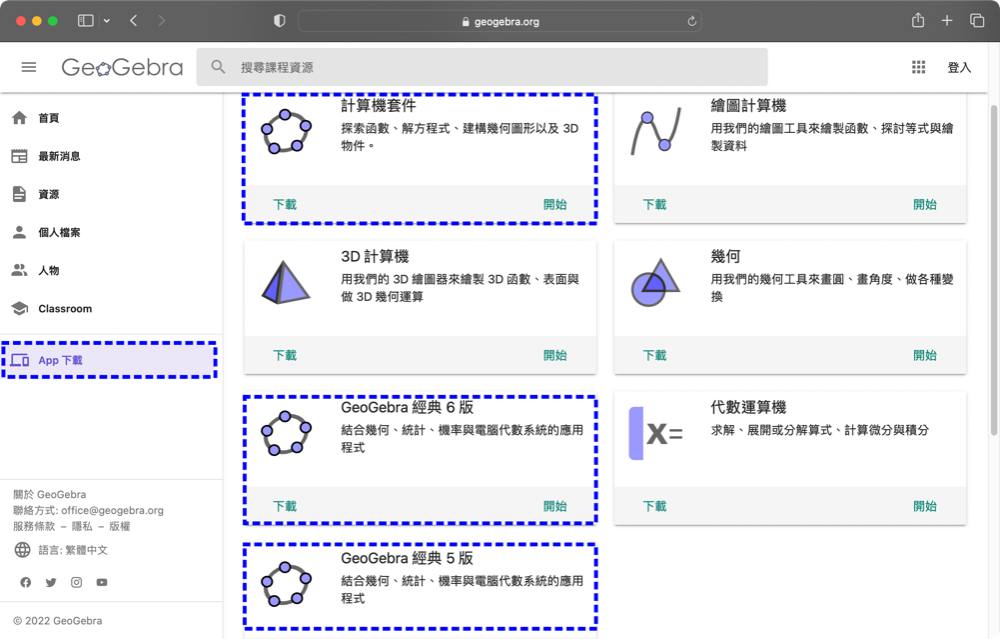1000x639 pixels.
Task: Open 個人檔案 profile in sidebar
Action: (111, 233)
